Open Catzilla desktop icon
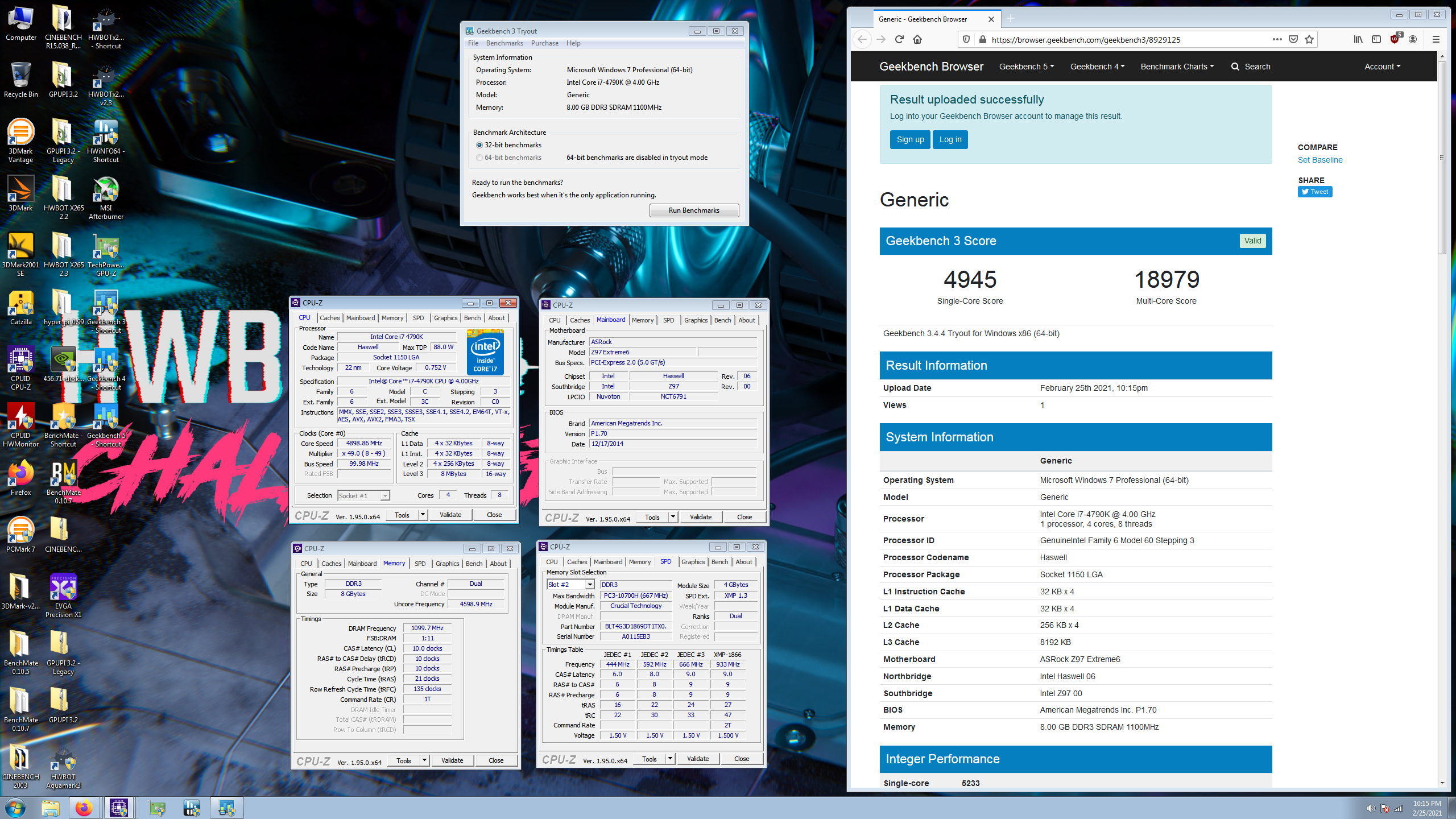Viewport: 1456px width, 819px height. (x=21, y=308)
